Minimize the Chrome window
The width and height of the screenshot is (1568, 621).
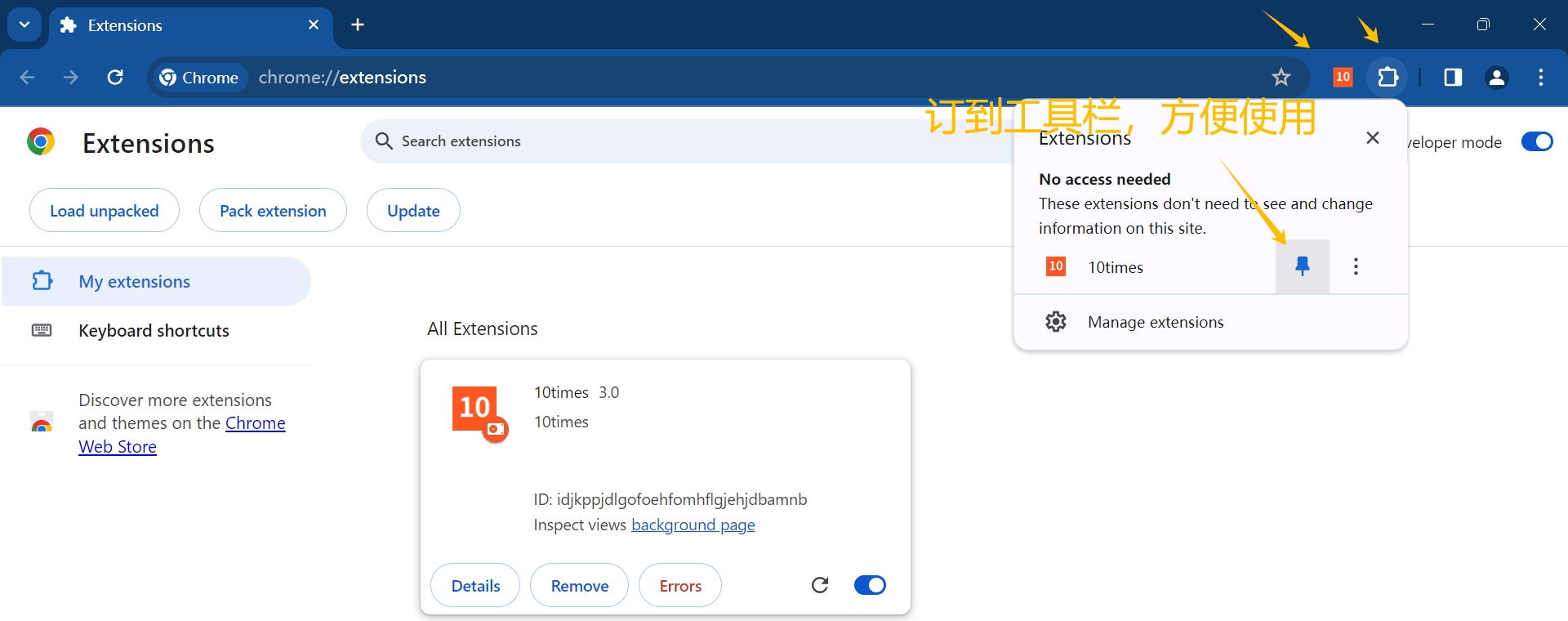tap(1428, 25)
